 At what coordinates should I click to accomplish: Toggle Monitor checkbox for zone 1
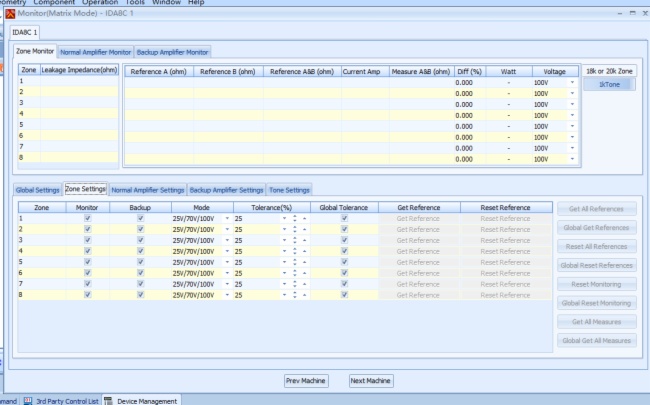(x=88, y=218)
